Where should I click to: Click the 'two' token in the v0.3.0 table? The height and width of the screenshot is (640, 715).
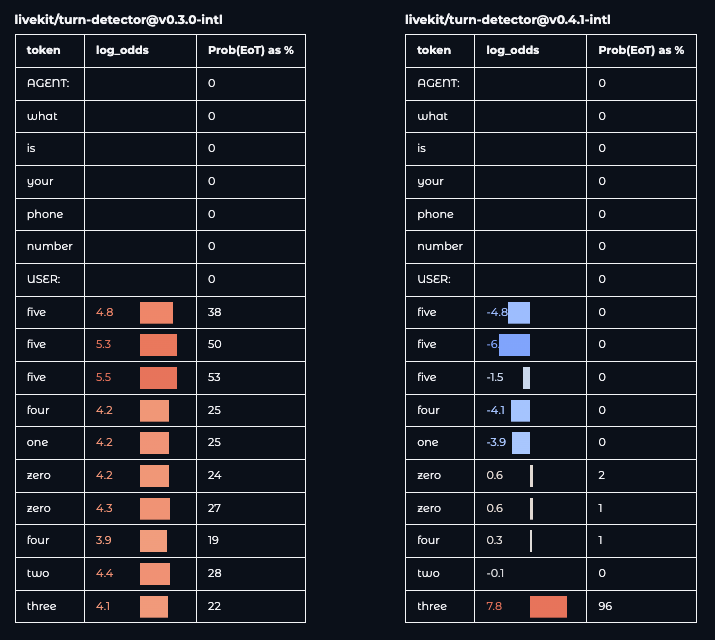[38, 574]
